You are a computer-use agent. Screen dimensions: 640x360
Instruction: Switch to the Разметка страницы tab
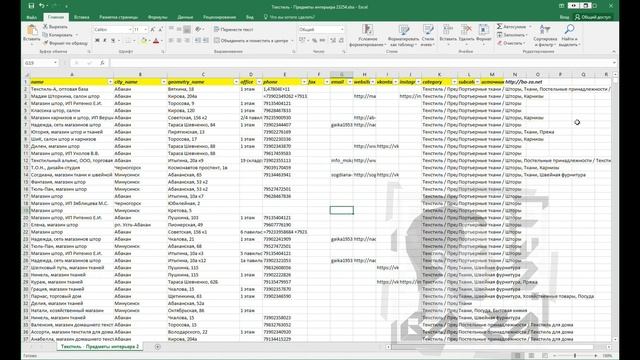(118, 17)
